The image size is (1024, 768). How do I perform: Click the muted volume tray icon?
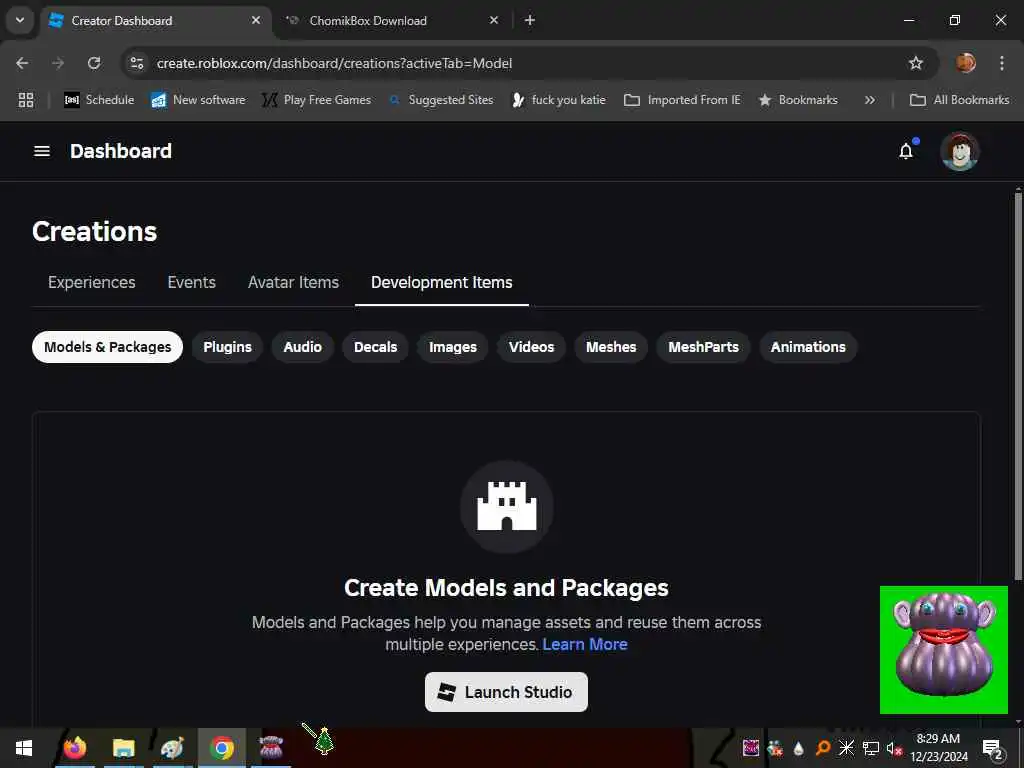[x=894, y=748]
